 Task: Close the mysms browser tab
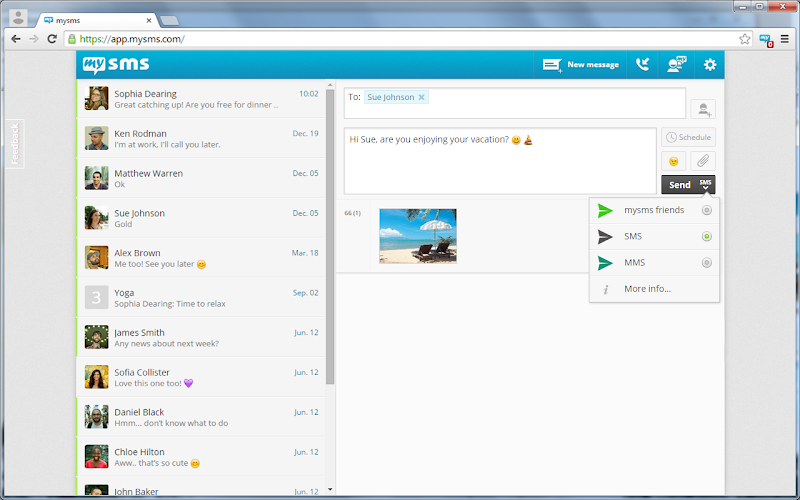point(149,20)
